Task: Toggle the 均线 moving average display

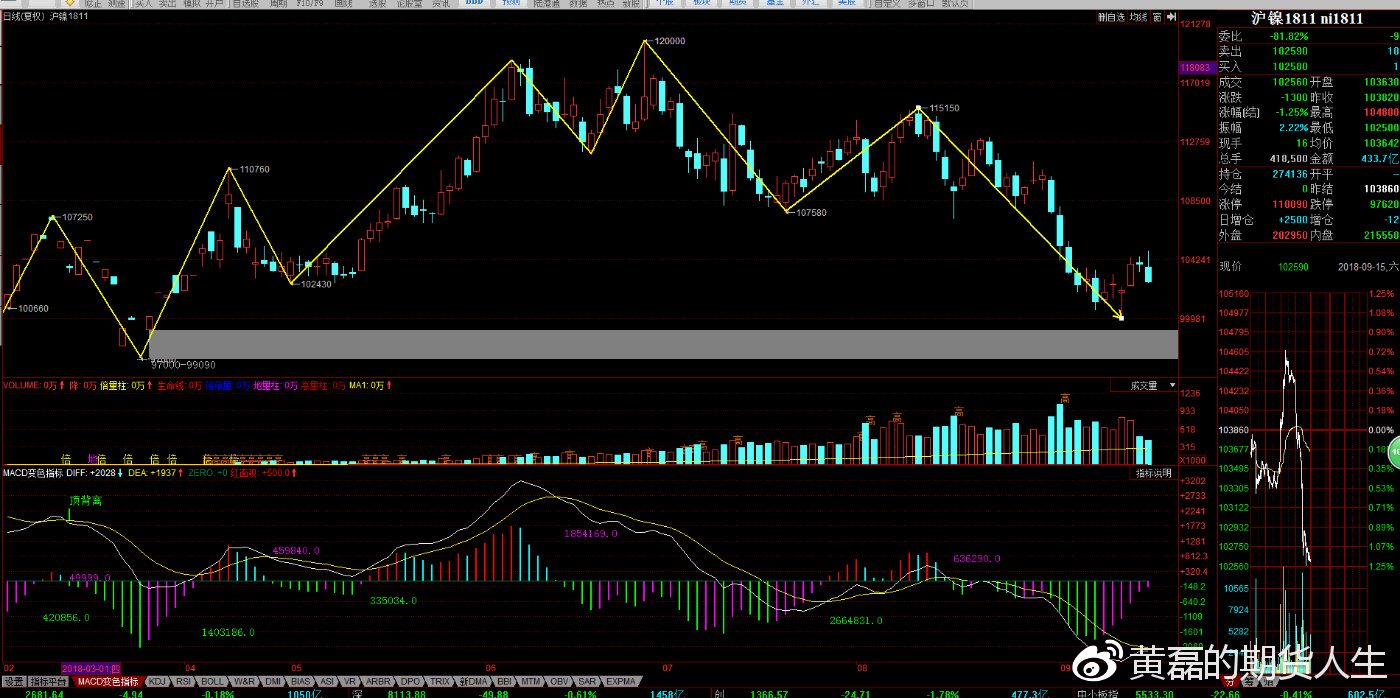Action: 1138,17
